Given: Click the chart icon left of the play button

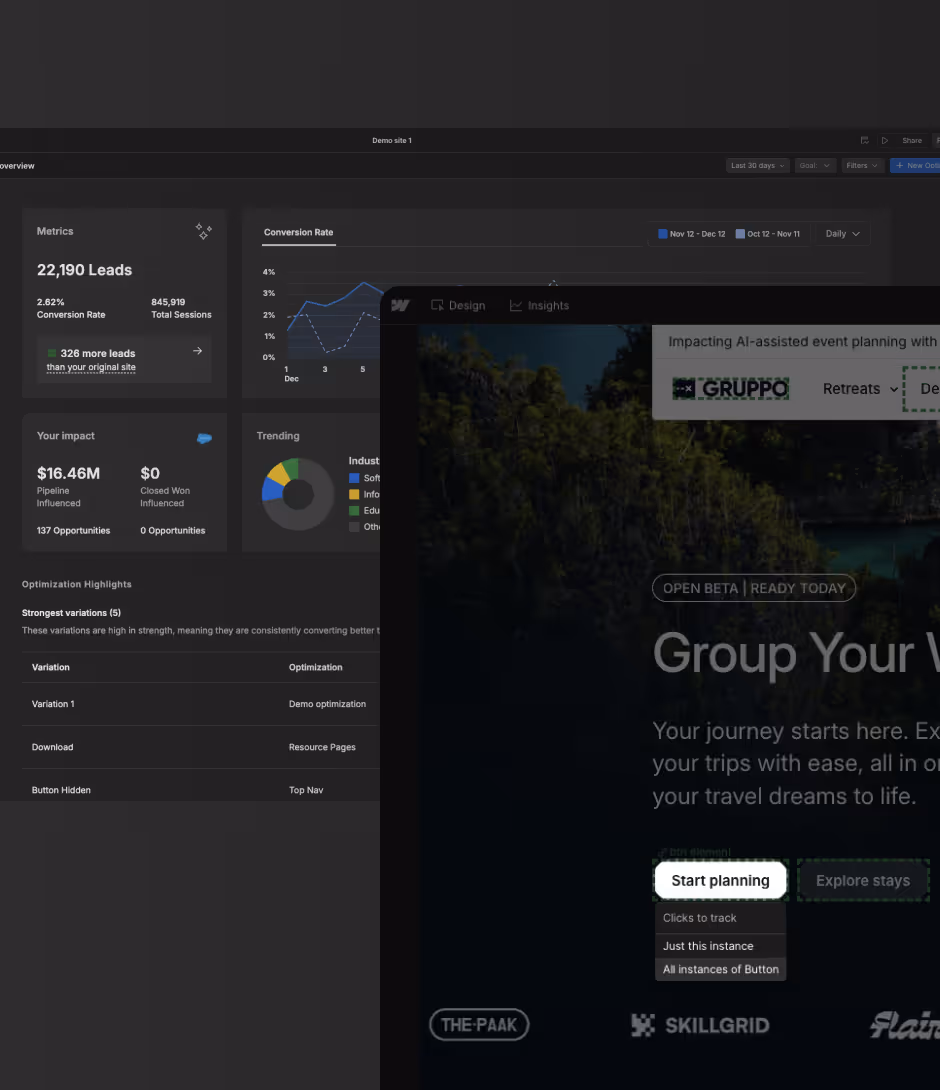Looking at the screenshot, I should pyautogui.click(x=864, y=141).
